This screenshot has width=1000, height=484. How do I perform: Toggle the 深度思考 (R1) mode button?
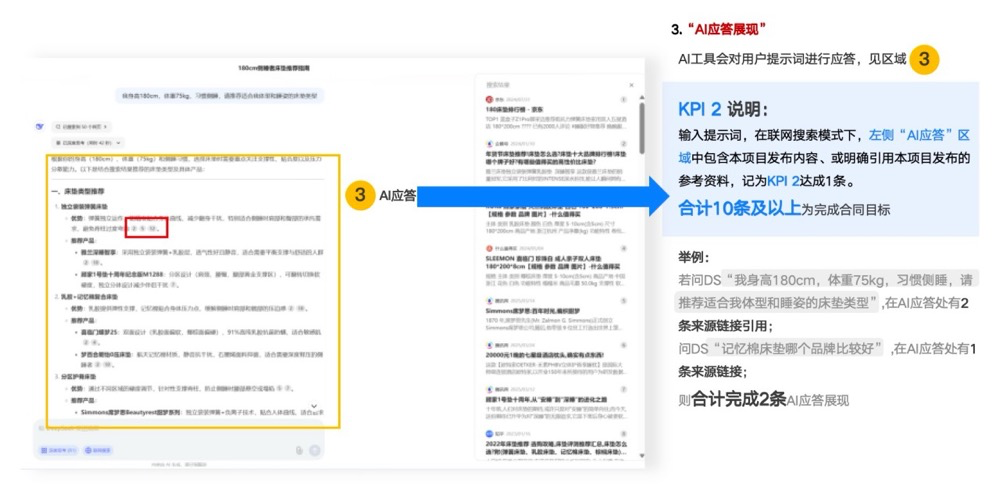click(59, 450)
